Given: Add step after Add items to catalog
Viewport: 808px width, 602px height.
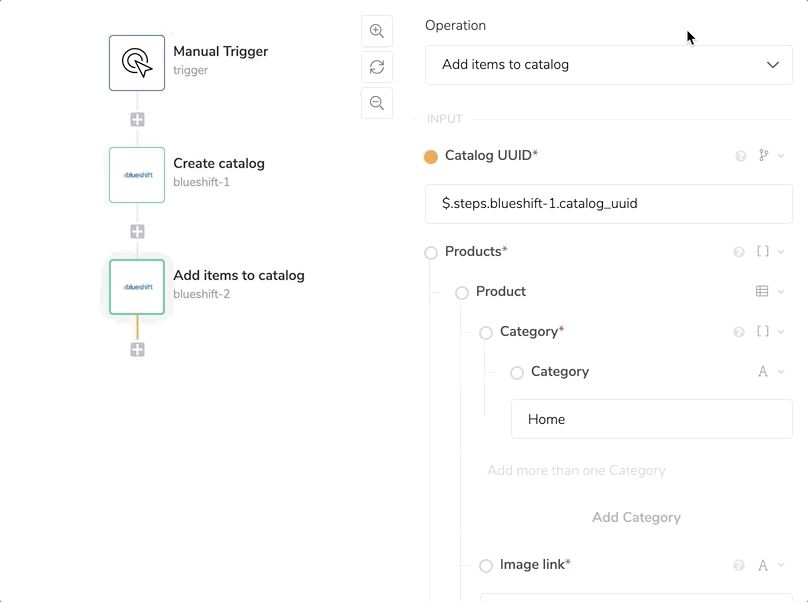Looking at the screenshot, I should [137, 349].
